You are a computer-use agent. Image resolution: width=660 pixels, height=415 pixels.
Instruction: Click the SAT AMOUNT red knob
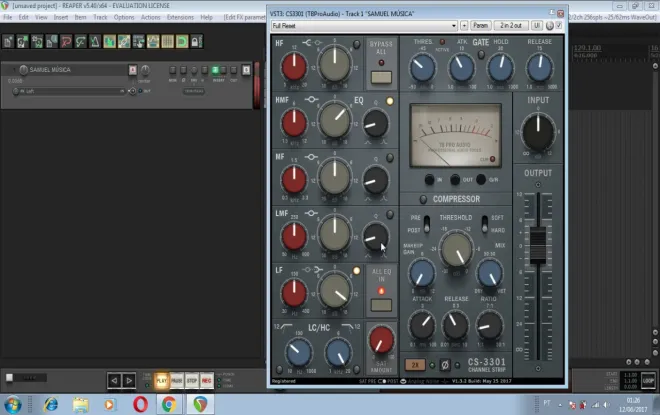click(381, 339)
